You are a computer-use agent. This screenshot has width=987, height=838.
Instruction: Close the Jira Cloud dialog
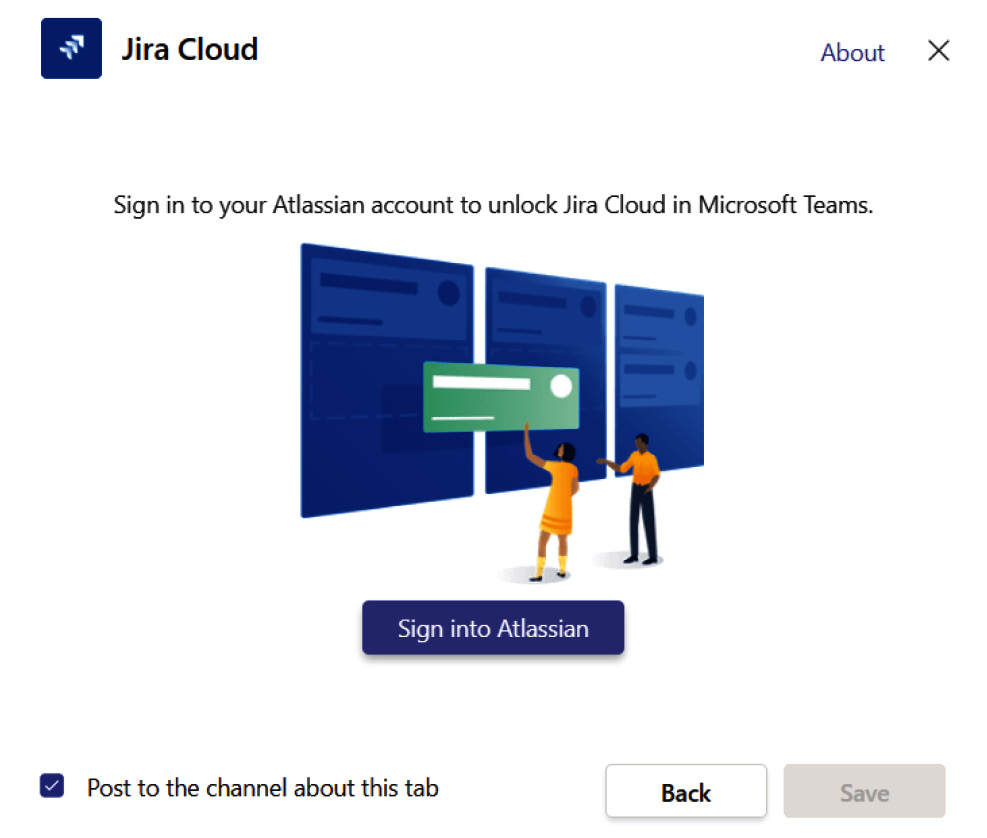point(939,50)
